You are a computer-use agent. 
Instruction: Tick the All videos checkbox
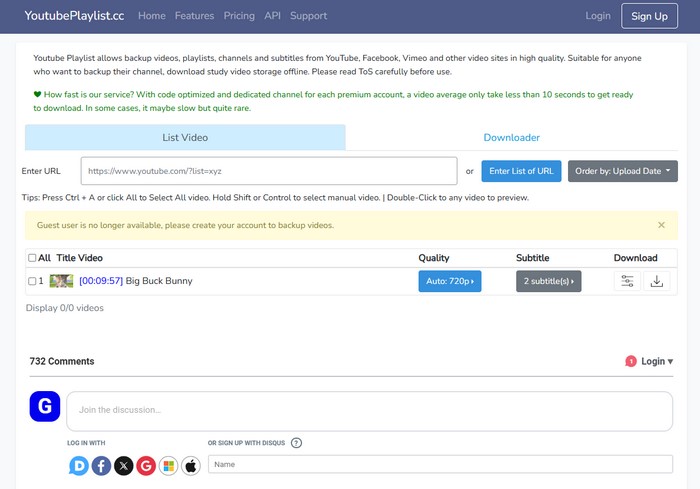32,258
